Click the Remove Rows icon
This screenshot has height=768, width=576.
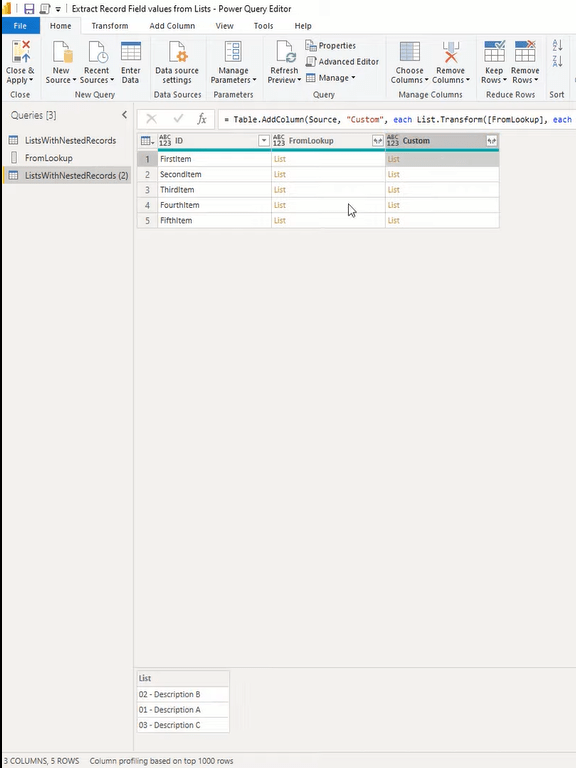tap(525, 52)
